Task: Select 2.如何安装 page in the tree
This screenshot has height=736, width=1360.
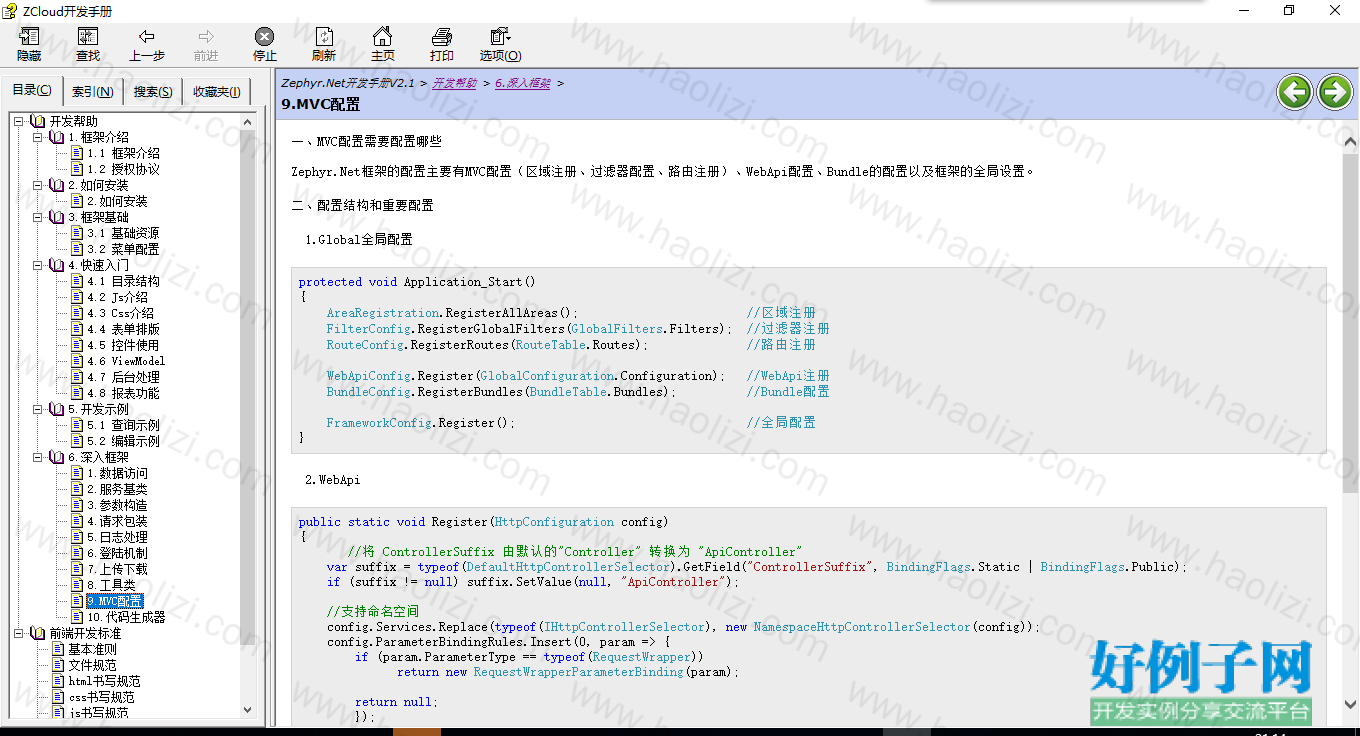Action: point(117,201)
